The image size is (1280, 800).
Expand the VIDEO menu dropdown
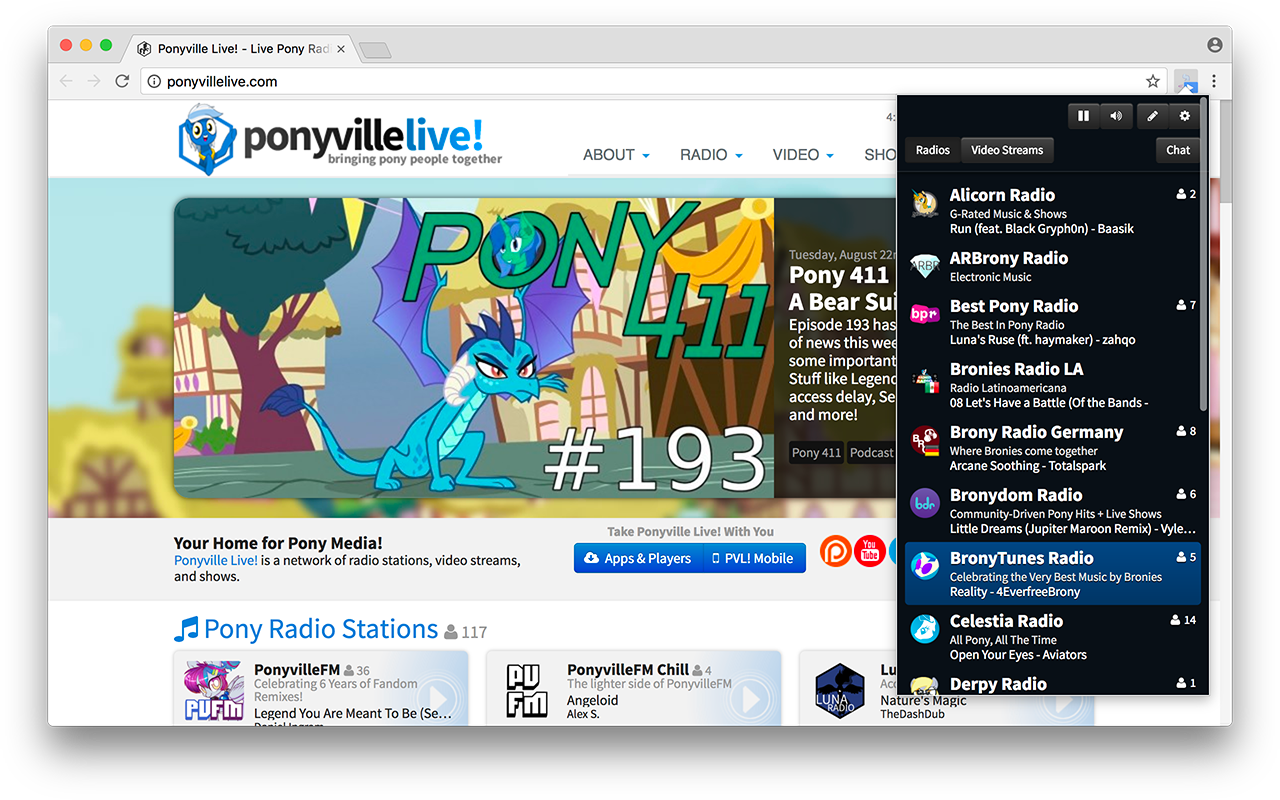pos(804,155)
